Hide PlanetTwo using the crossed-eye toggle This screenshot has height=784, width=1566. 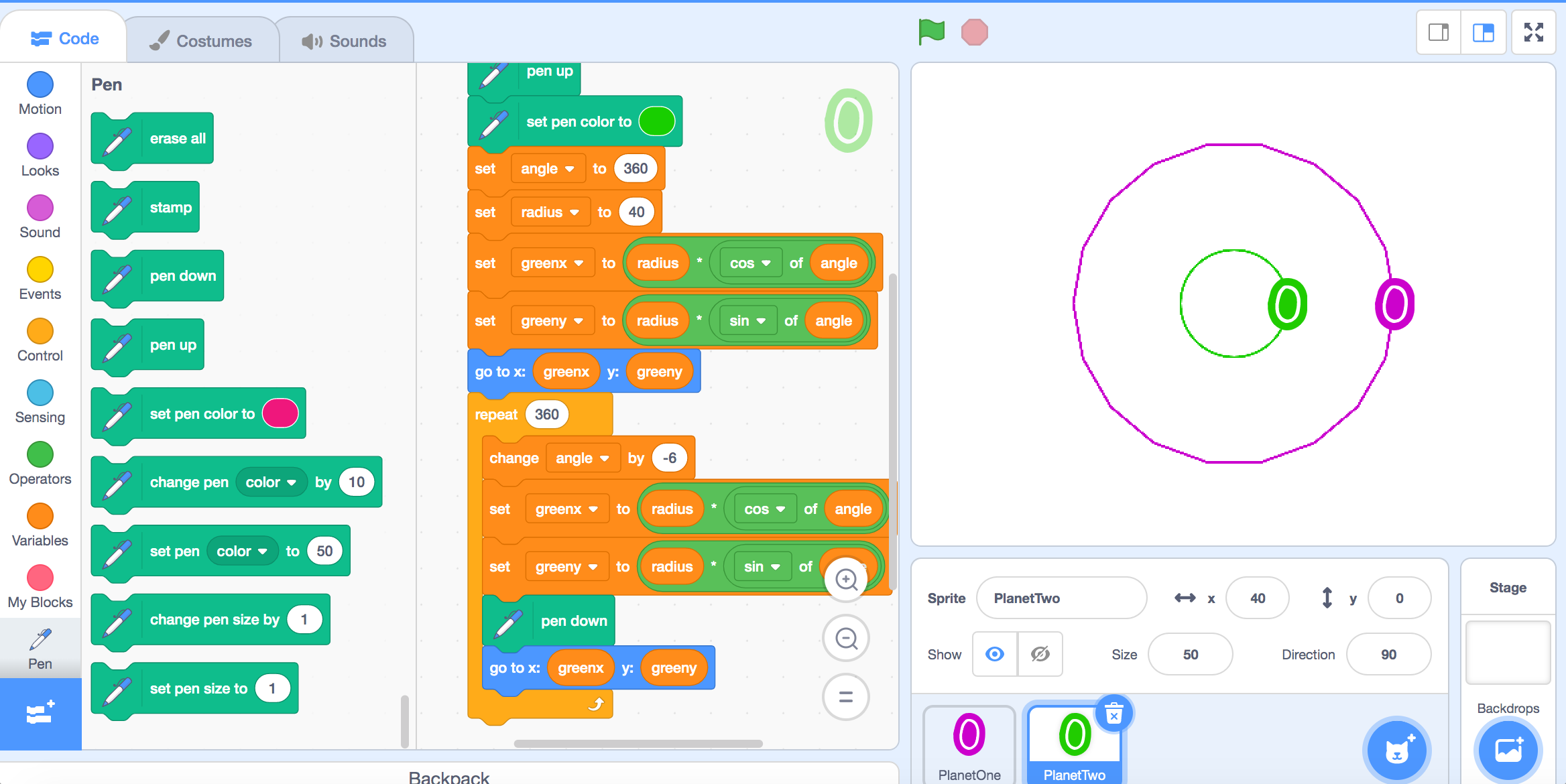coord(1040,654)
